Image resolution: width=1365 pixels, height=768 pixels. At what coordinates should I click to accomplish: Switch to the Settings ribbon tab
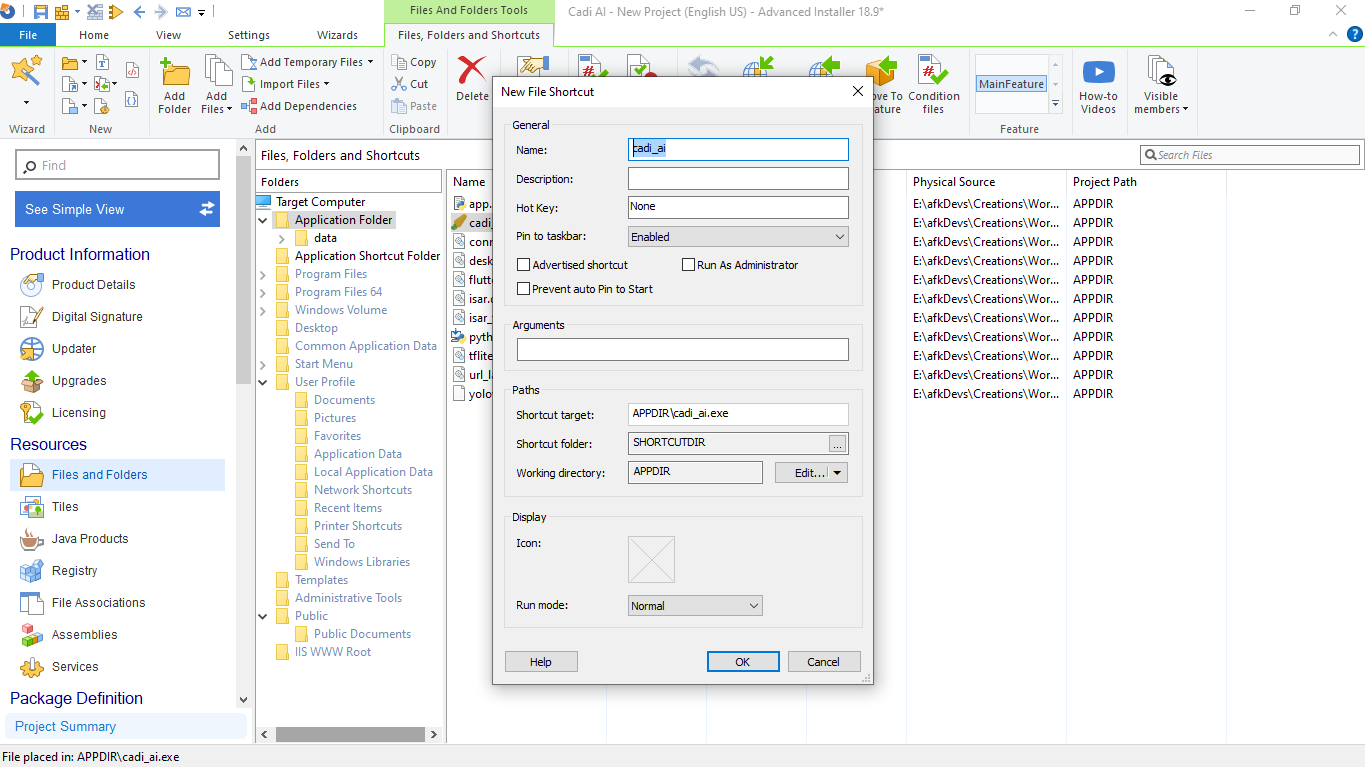(x=249, y=35)
